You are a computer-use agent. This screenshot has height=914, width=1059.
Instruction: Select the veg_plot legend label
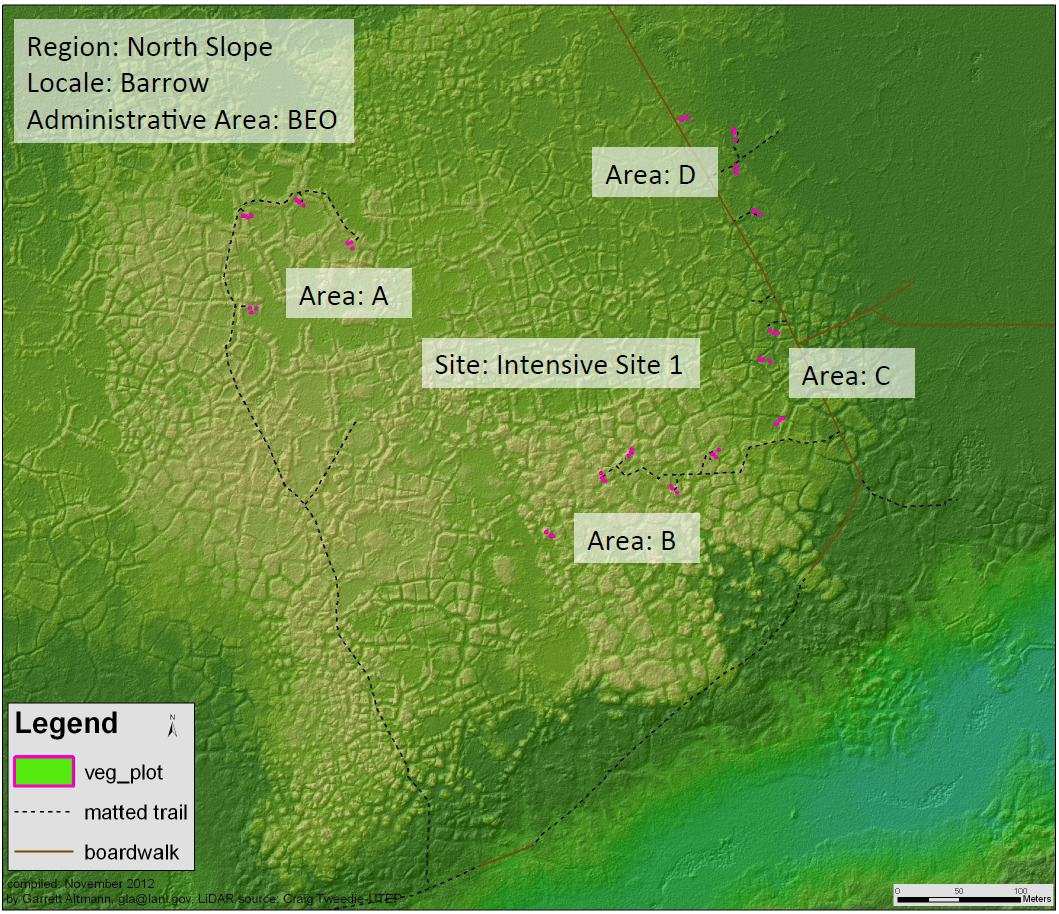tap(124, 773)
